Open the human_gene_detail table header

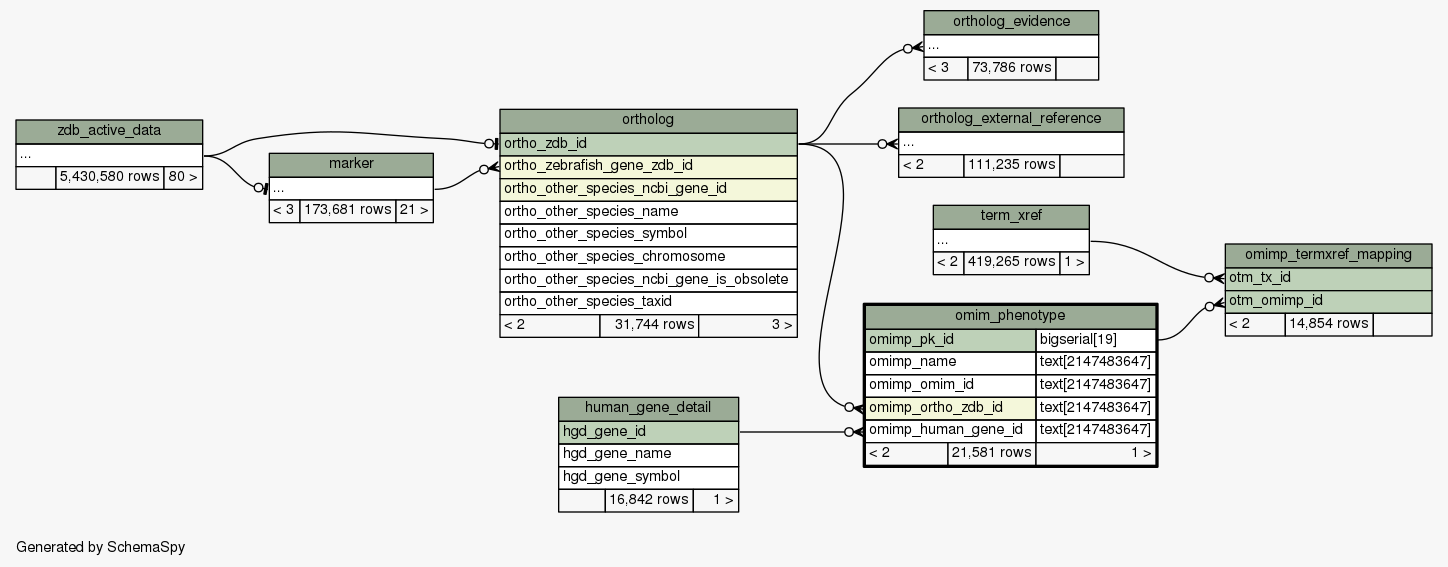(648, 408)
